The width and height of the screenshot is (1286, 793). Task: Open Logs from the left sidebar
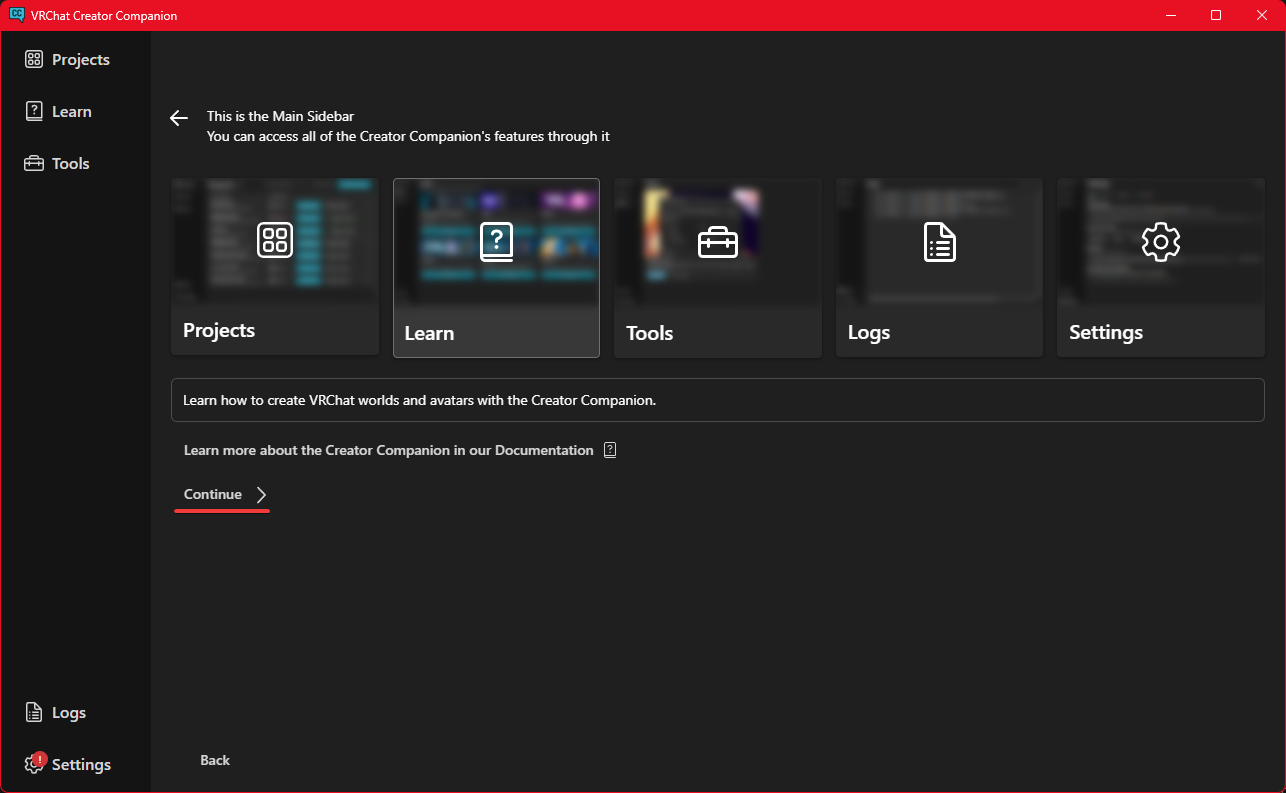tap(56, 713)
